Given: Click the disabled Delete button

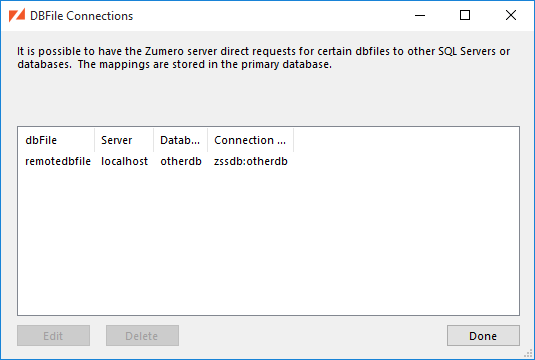Looking at the screenshot, I should click(x=142, y=335).
